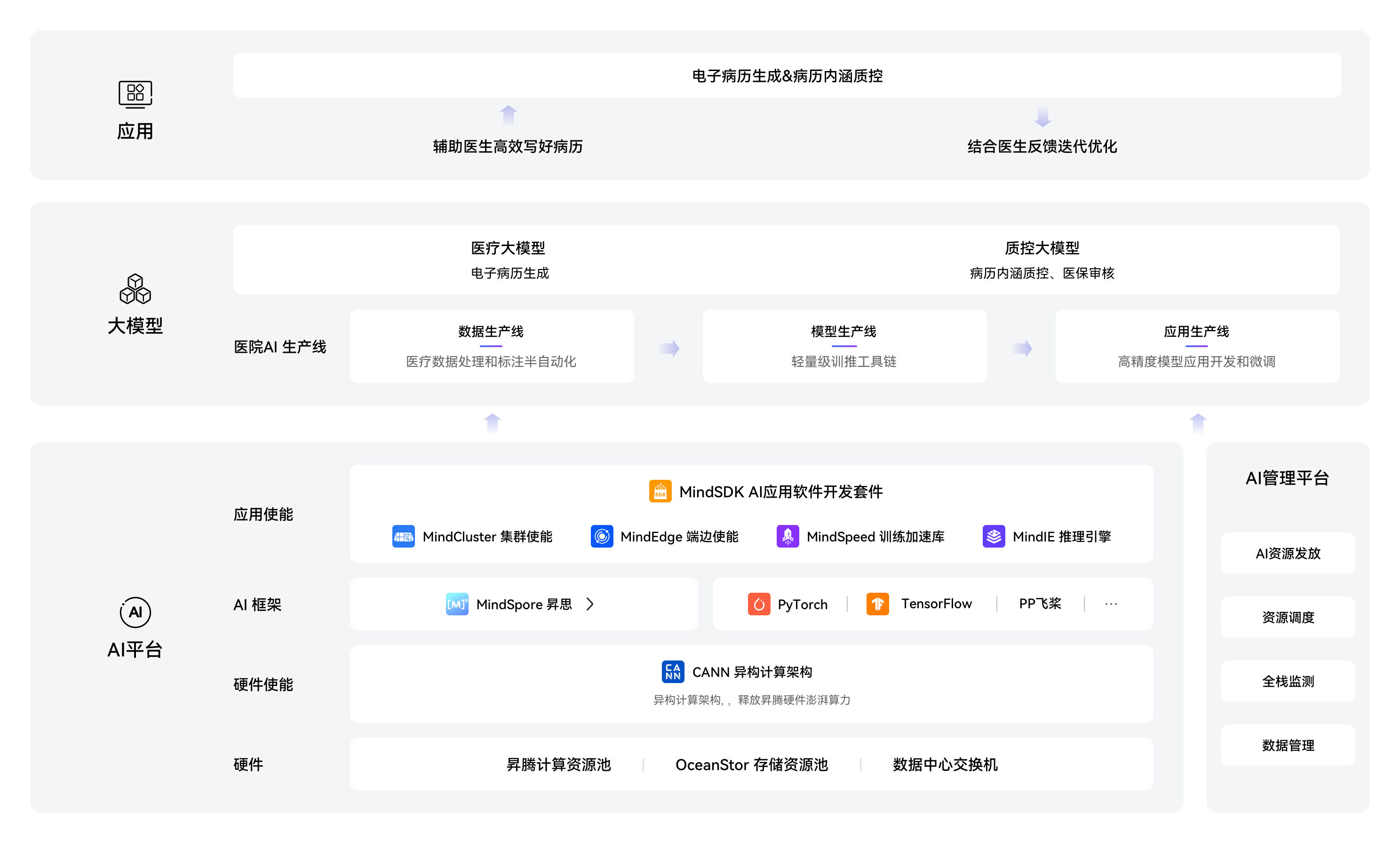Image resolution: width=1400 pixels, height=843 pixels.
Task: Click the MindEdge icon
Action: coord(602,536)
